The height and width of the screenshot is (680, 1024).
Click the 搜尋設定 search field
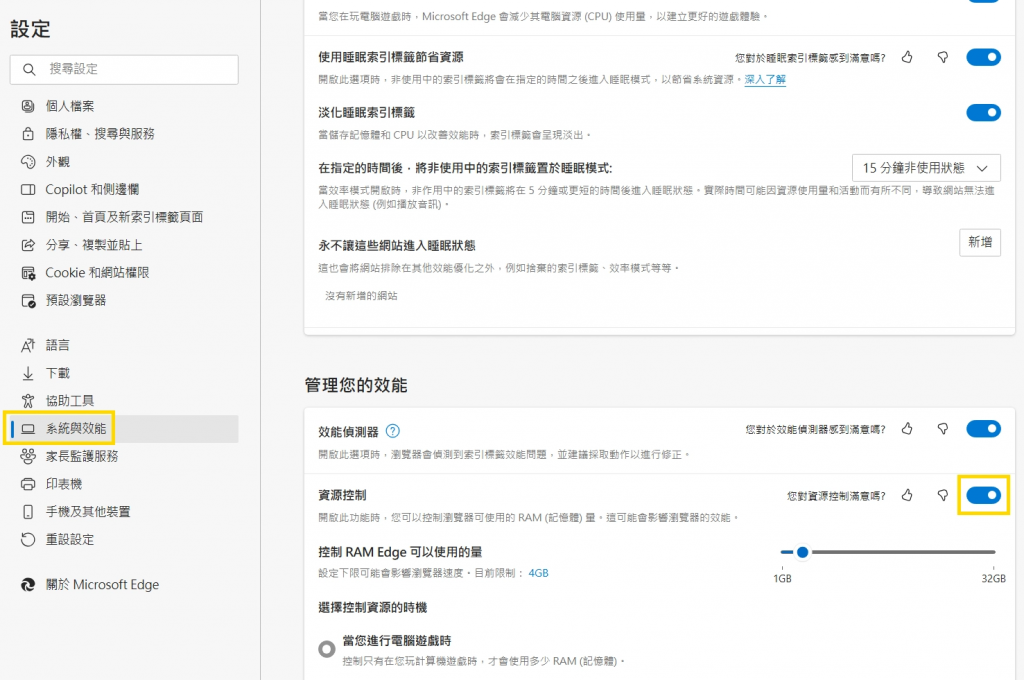[124, 69]
